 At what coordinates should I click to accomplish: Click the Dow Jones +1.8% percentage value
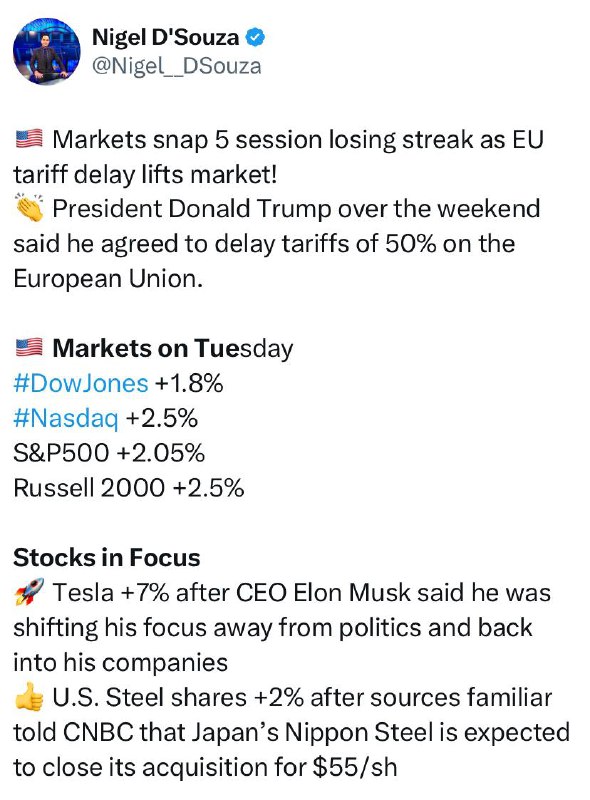188,383
